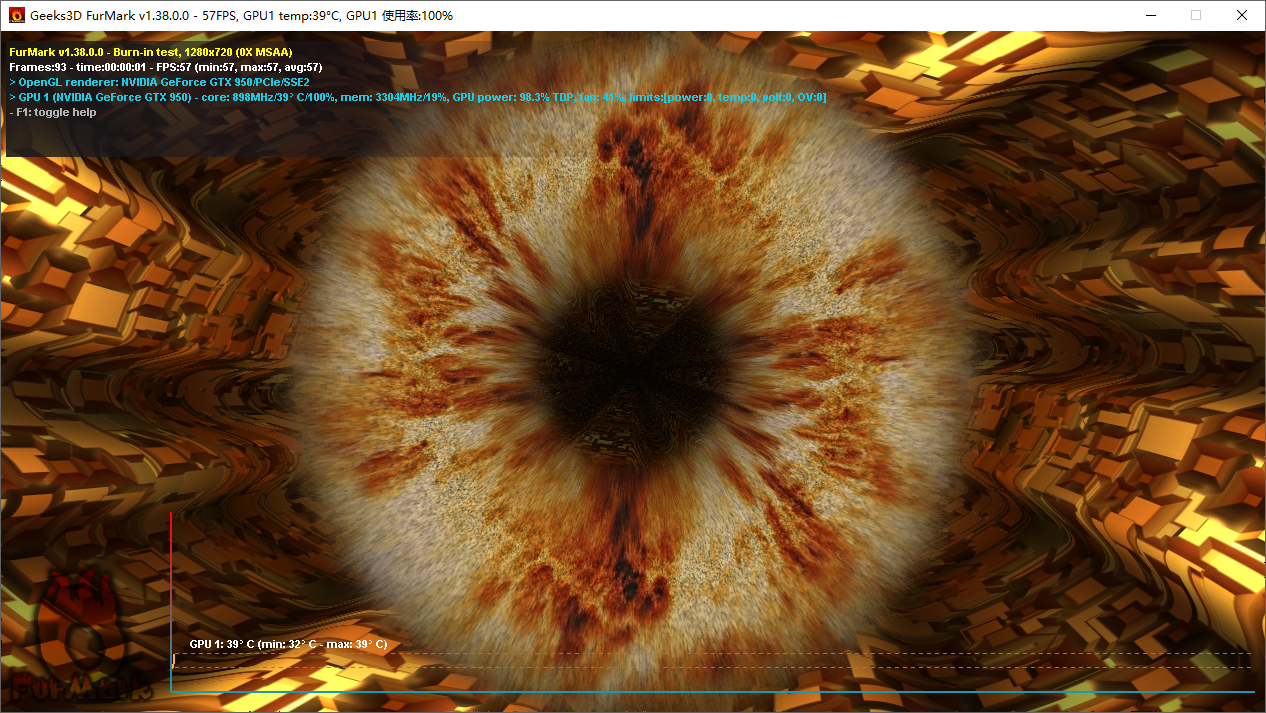This screenshot has height=713, width=1266.
Task: Click the Geeks3D FurMark window title text
Action: click(x=241, y=16)
